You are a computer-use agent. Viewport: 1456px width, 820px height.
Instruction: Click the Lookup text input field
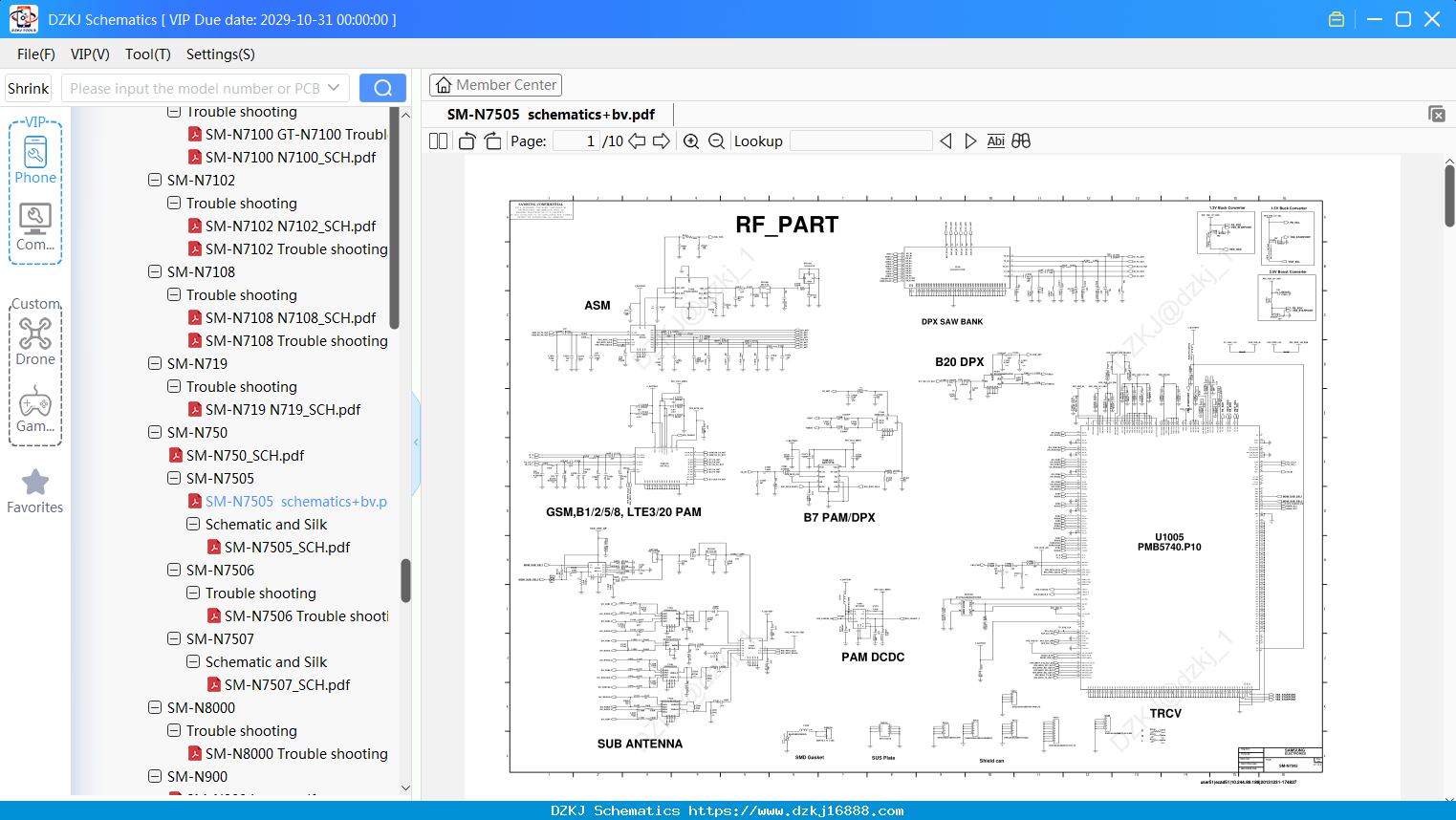860,141
